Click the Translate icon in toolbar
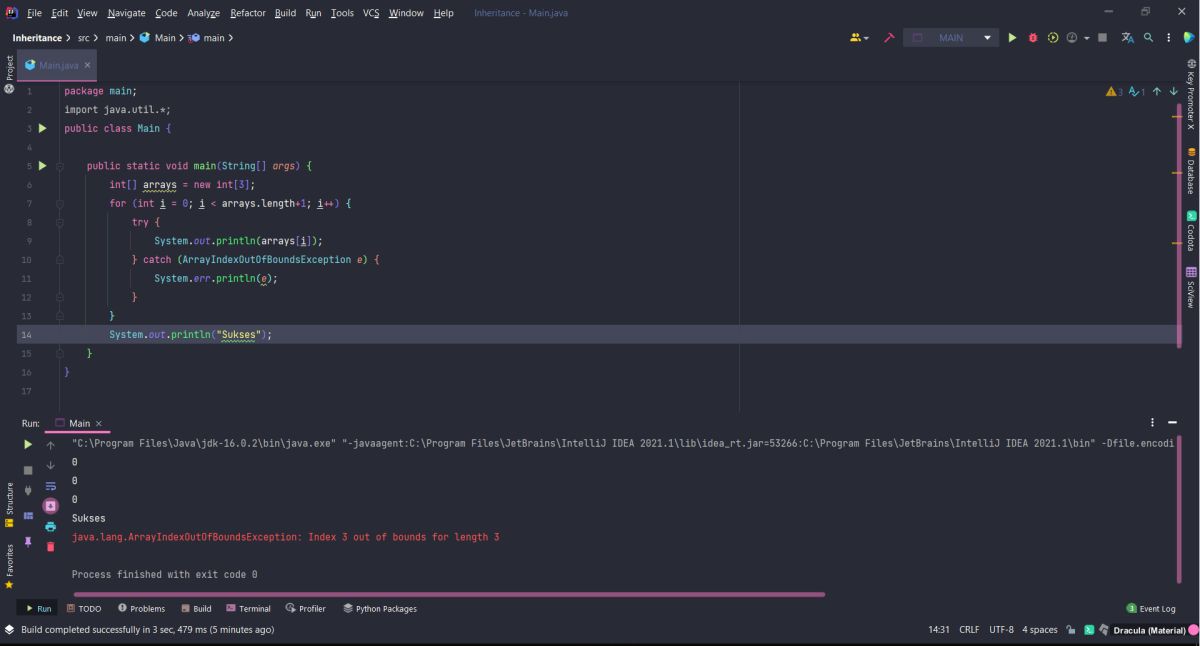1200x646 pixels. [x=1128, y=38]
